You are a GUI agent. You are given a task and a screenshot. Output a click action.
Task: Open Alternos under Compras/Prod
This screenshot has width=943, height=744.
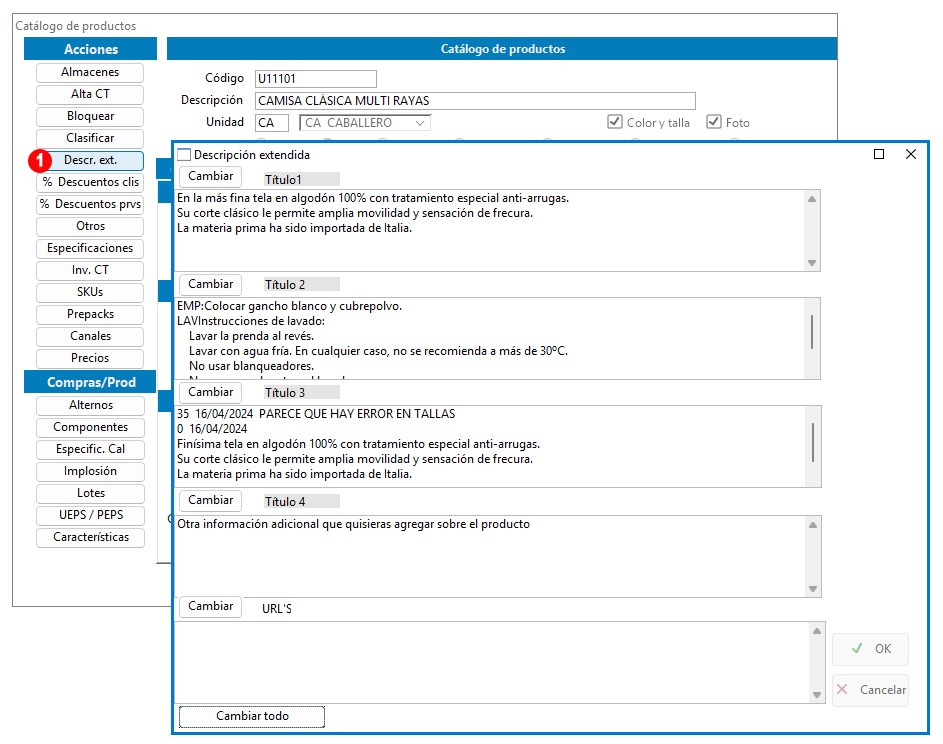(90, 405)
